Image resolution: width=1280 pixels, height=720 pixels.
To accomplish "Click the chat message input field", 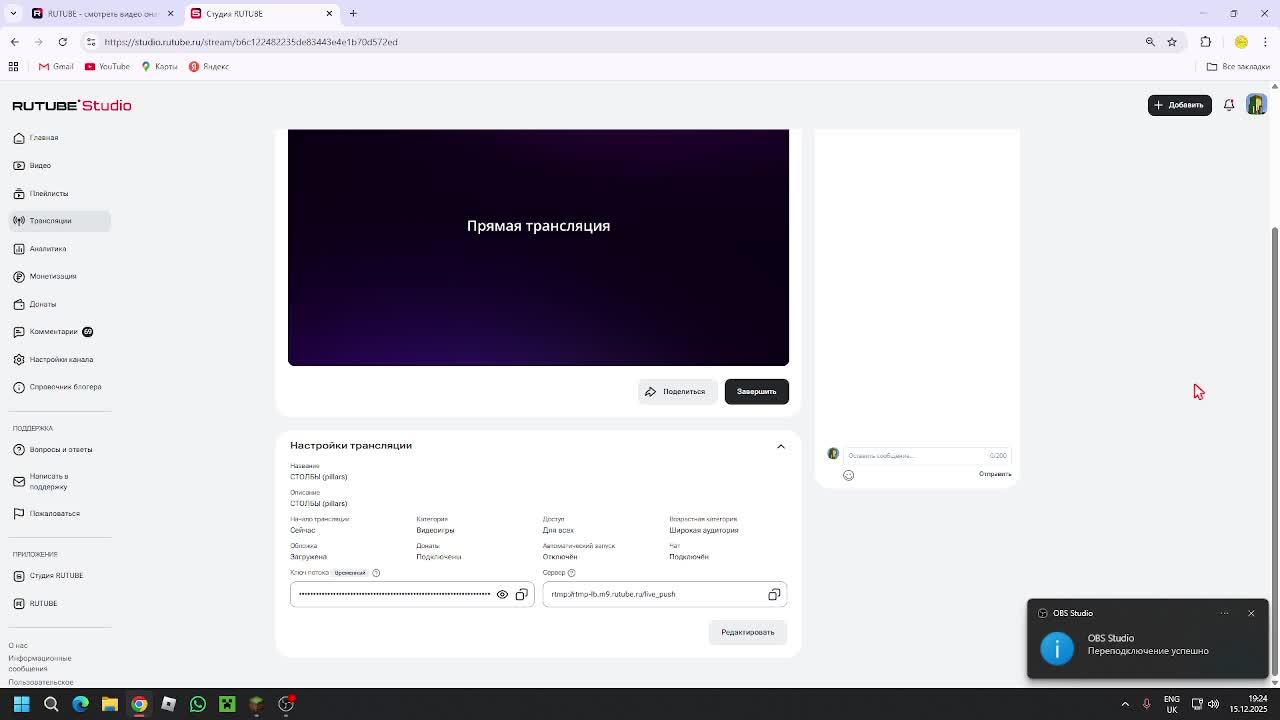I will click(x=927, y=455).
